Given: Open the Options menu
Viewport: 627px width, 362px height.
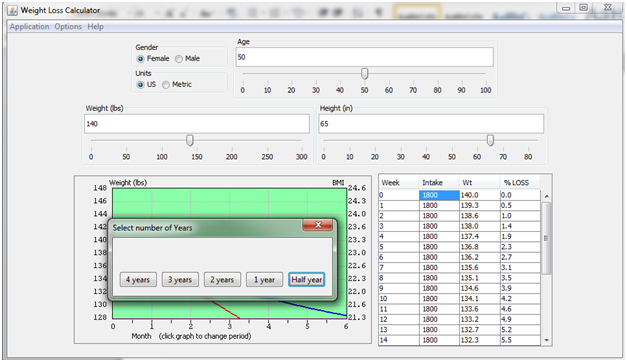Looking at the screenshot, I should [x=68, y=26].
